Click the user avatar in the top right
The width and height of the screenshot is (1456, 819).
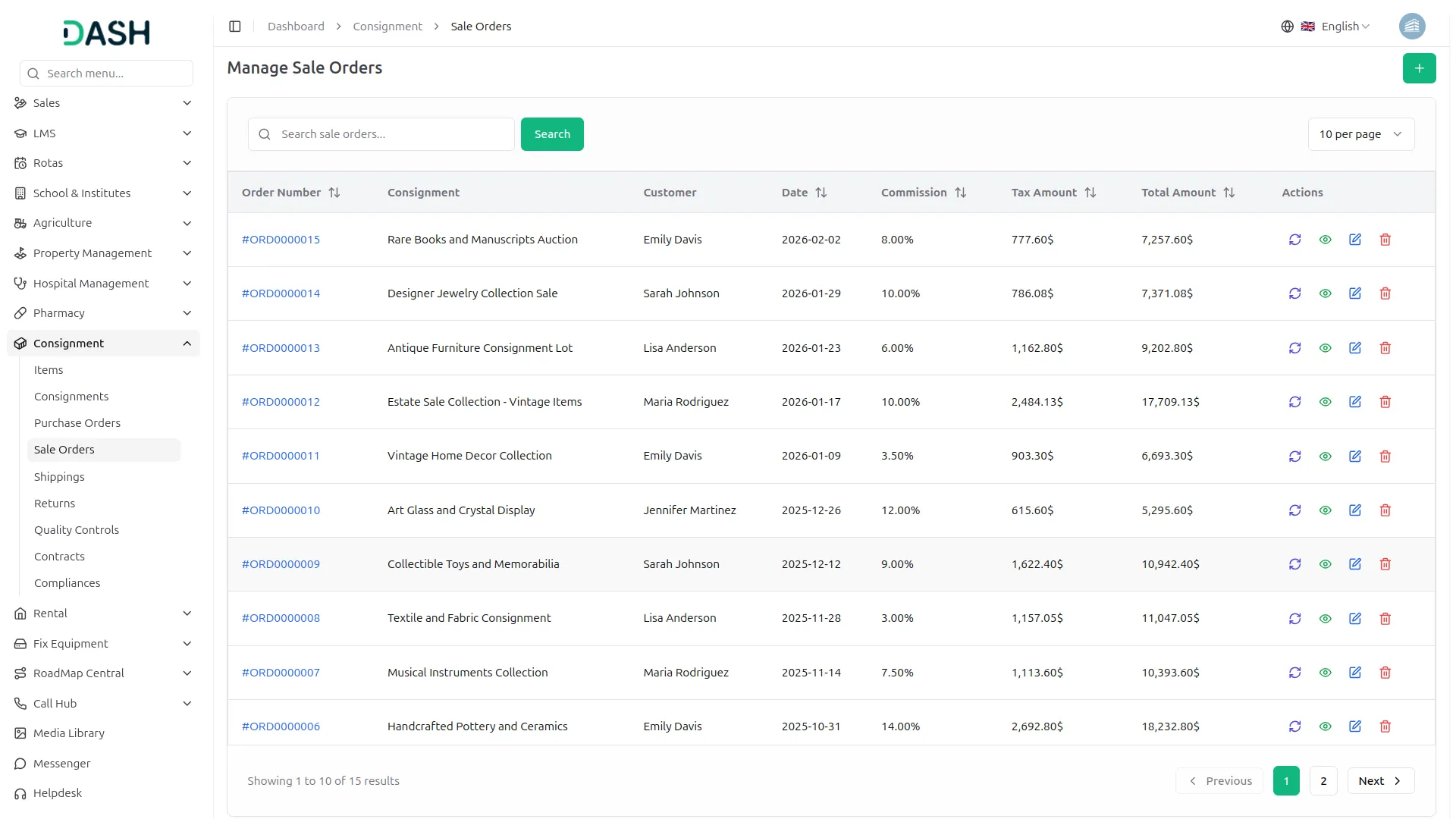tap(1412, 26)
